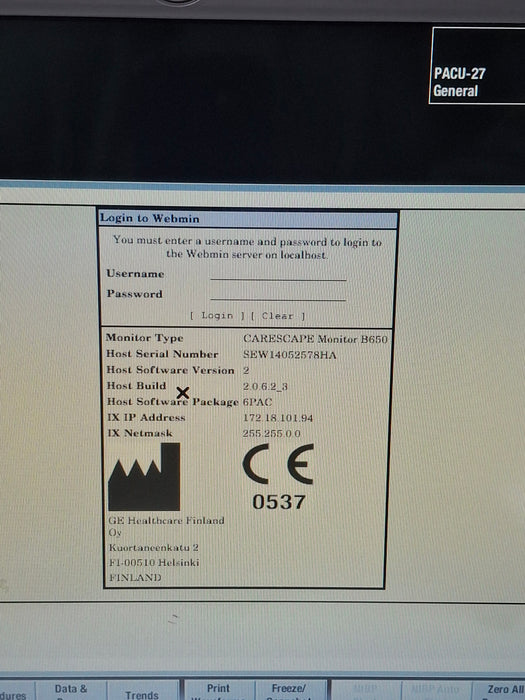
Task: Click the CE 0537 mark
Action: 278,477
